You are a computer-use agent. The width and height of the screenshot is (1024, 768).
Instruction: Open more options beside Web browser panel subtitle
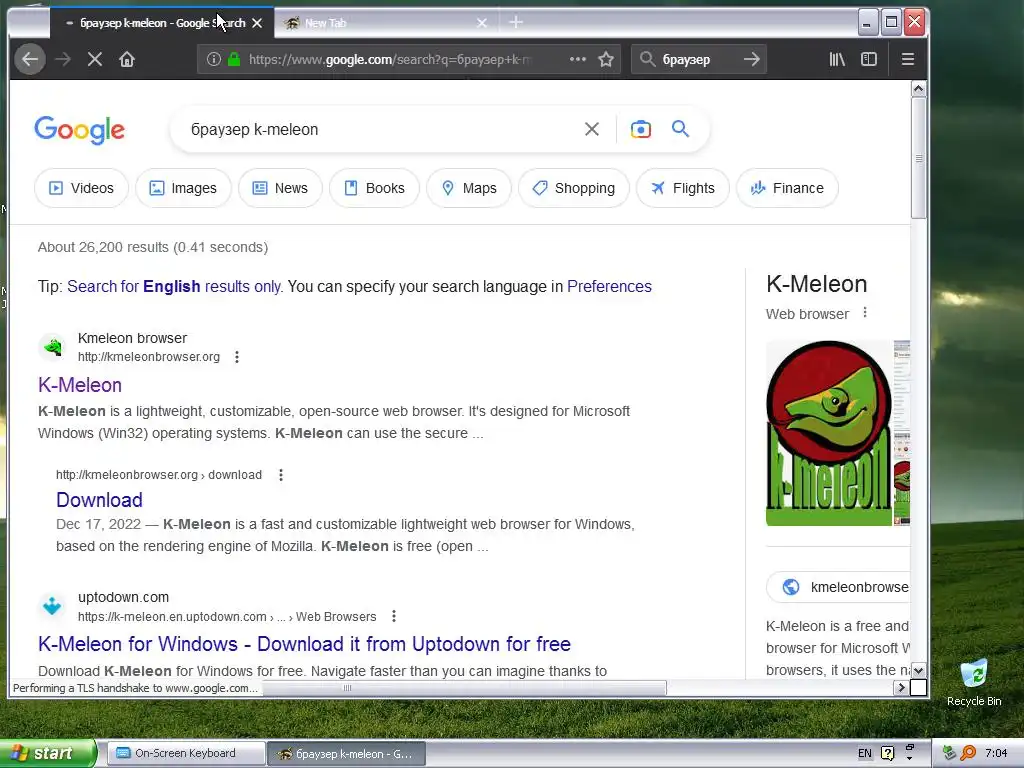(x=865, y=313)
